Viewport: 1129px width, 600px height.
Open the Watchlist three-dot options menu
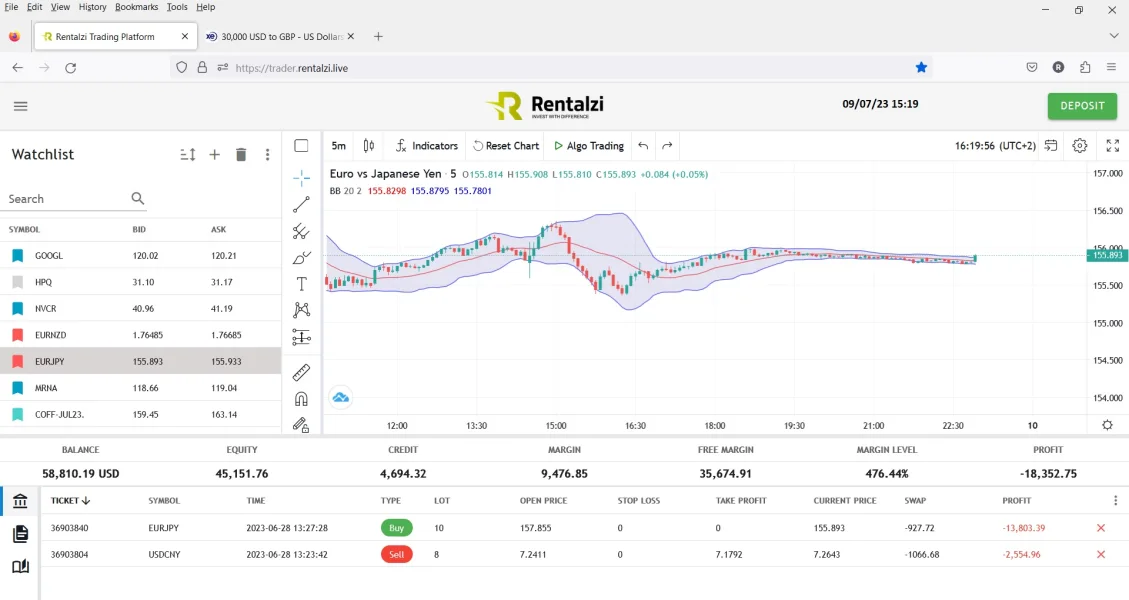coord(267,155)
